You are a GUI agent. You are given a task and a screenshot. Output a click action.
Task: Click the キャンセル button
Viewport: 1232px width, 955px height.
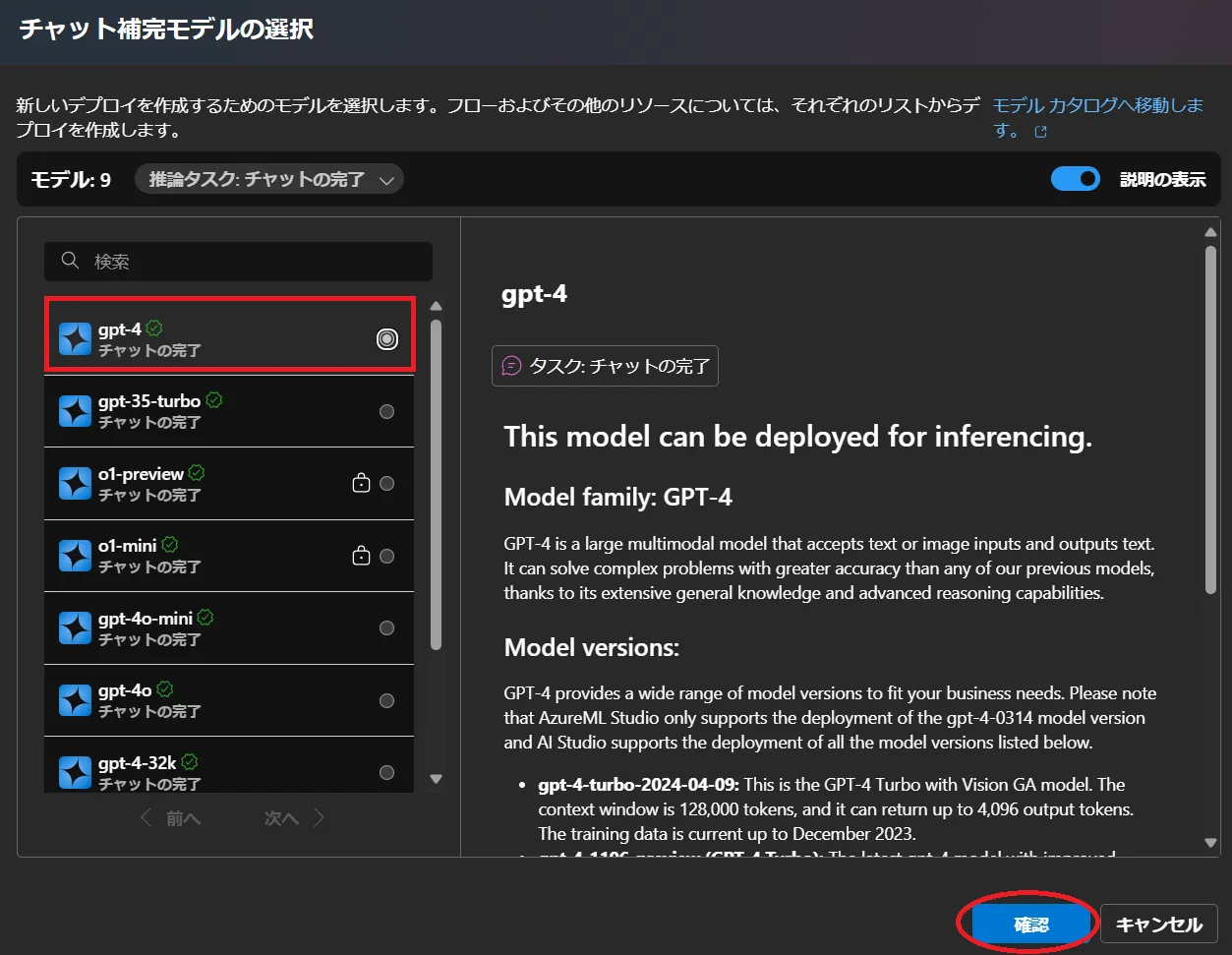coord(1158,925)
